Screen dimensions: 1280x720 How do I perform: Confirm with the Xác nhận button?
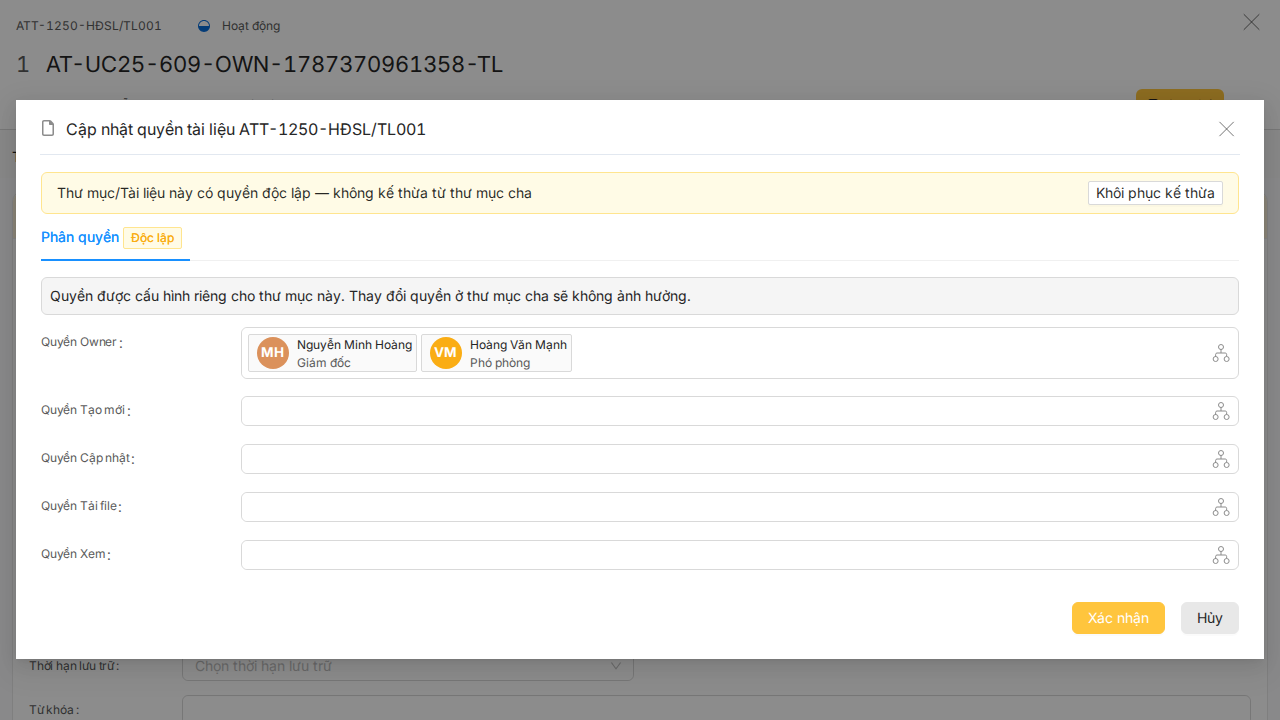point(1118,618)
